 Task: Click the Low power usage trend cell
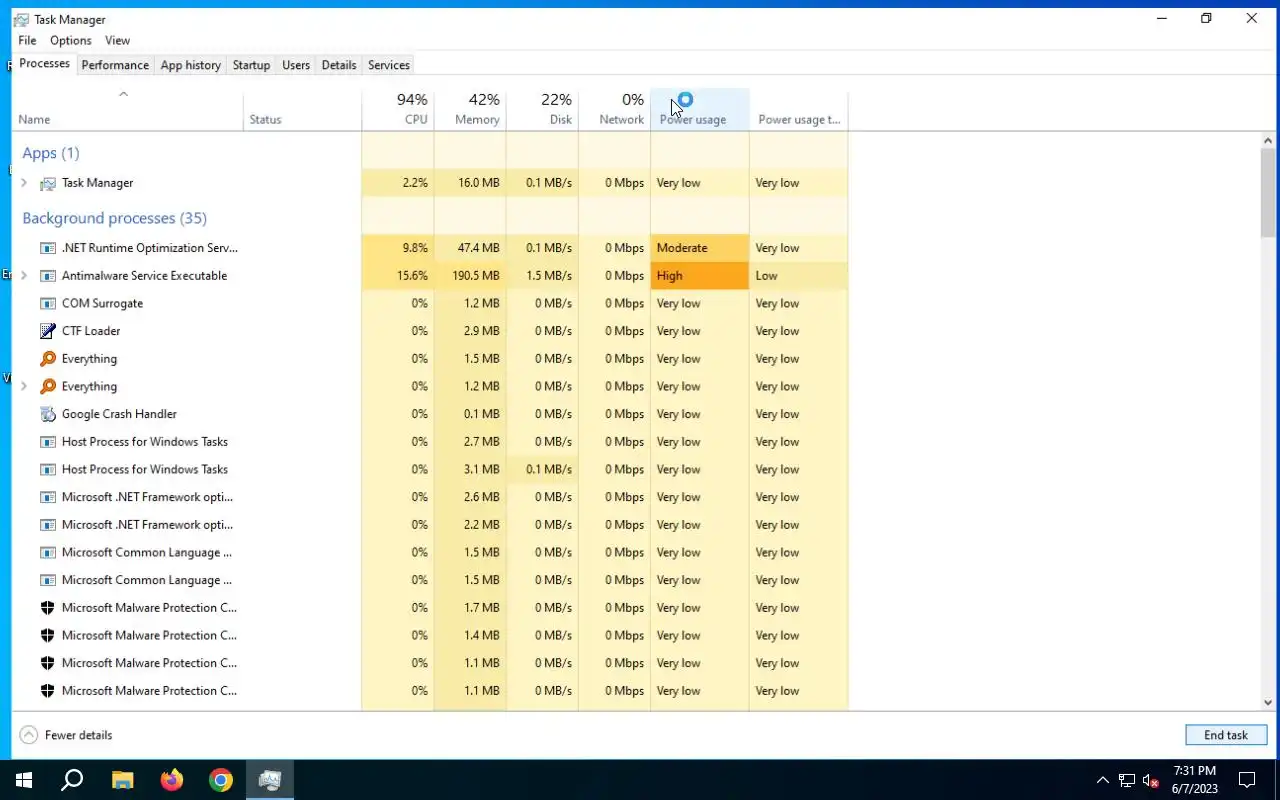[799, 276]
